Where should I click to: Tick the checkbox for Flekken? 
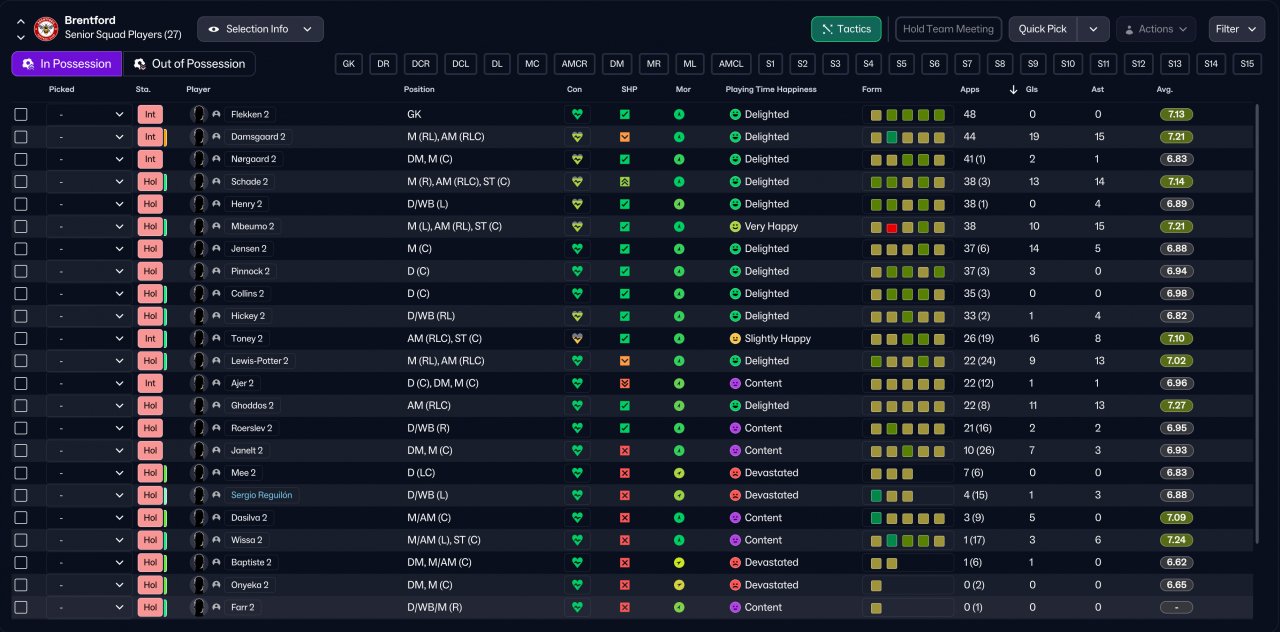pyautogui.click(x=21, y=115)
